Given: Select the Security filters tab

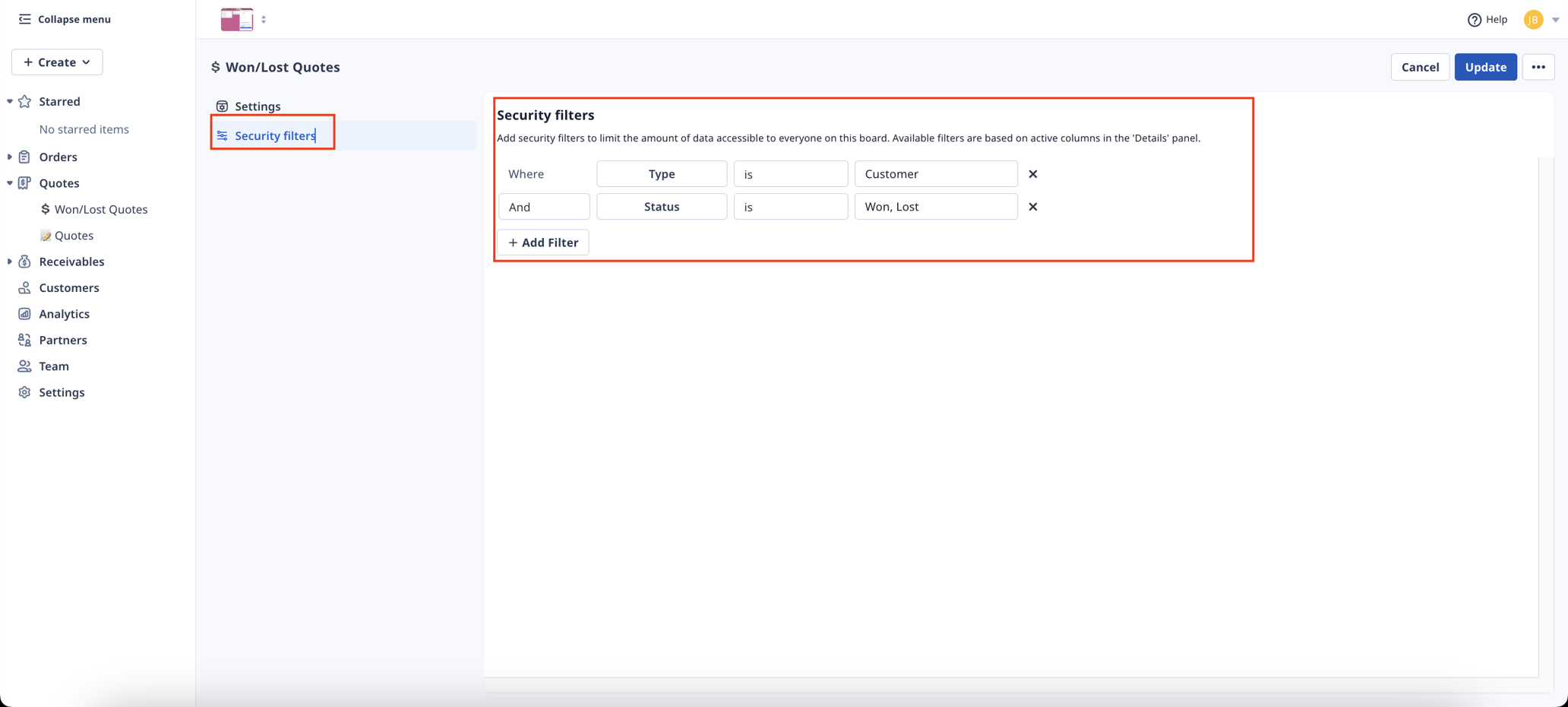Looking at the screenshot, I should [x=275, y=135].
